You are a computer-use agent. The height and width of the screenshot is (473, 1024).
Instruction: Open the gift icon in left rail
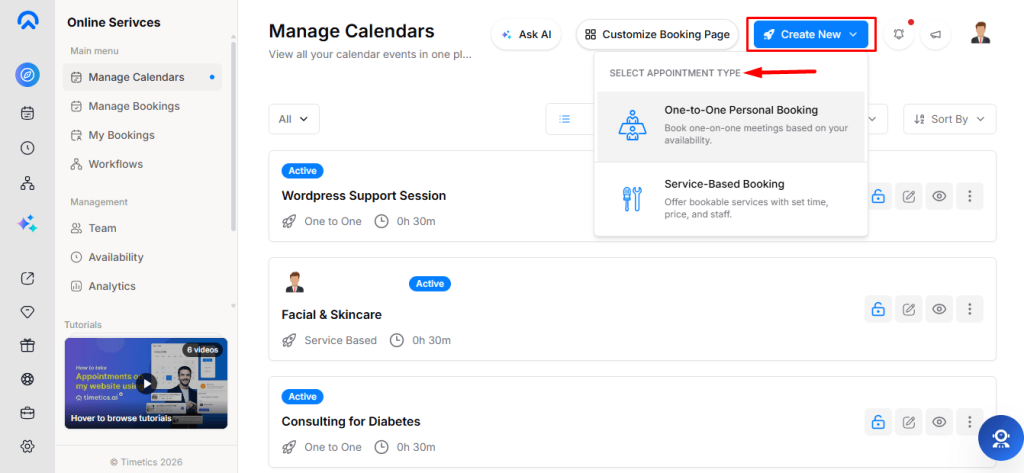tap(27, 346)
